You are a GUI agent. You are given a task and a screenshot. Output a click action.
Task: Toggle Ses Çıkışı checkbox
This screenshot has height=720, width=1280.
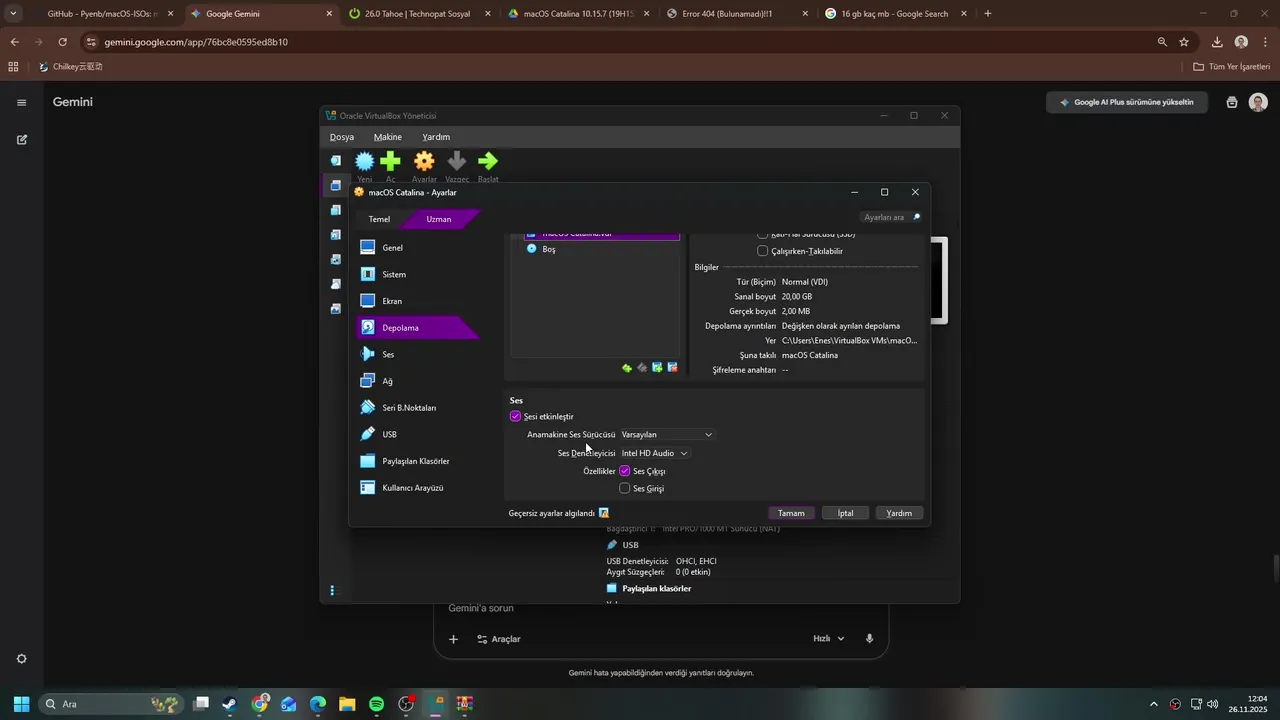click(x=625, y=471)
